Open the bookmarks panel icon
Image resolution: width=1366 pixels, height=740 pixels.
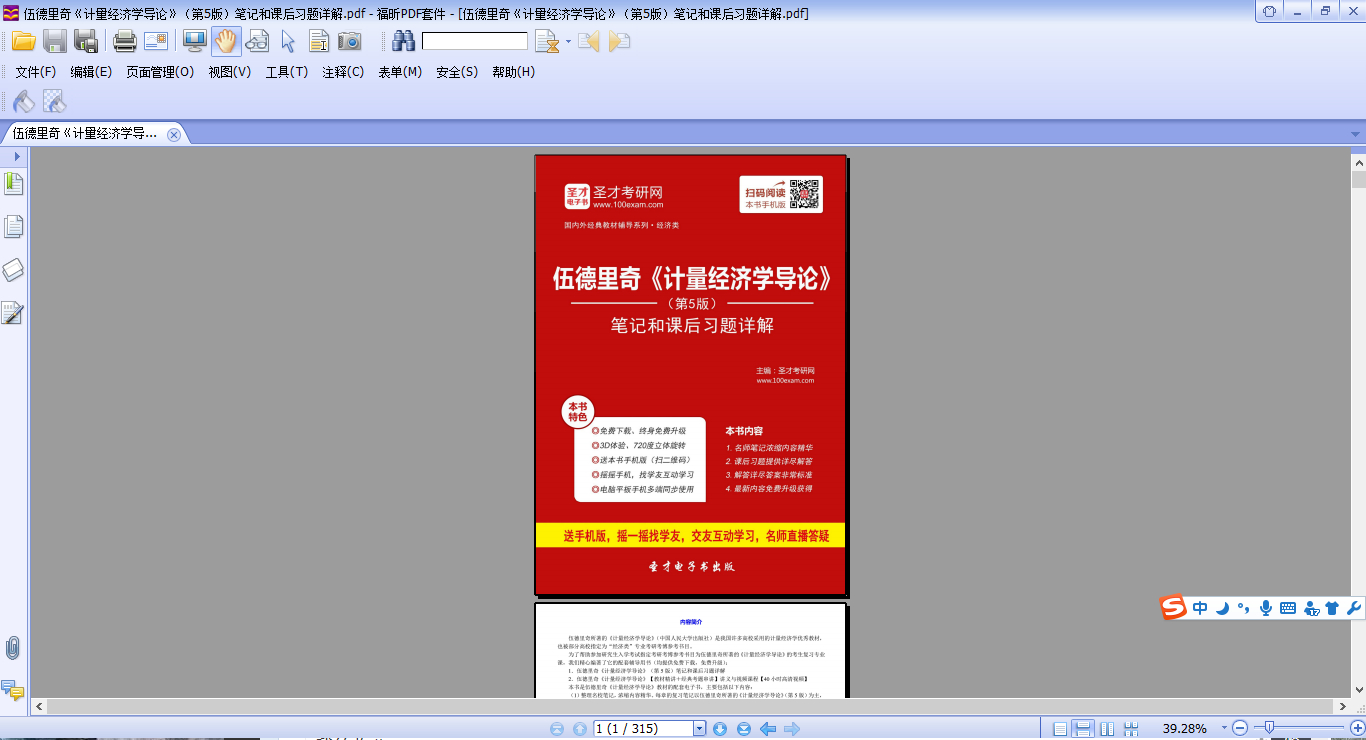[x=14, y=184]
